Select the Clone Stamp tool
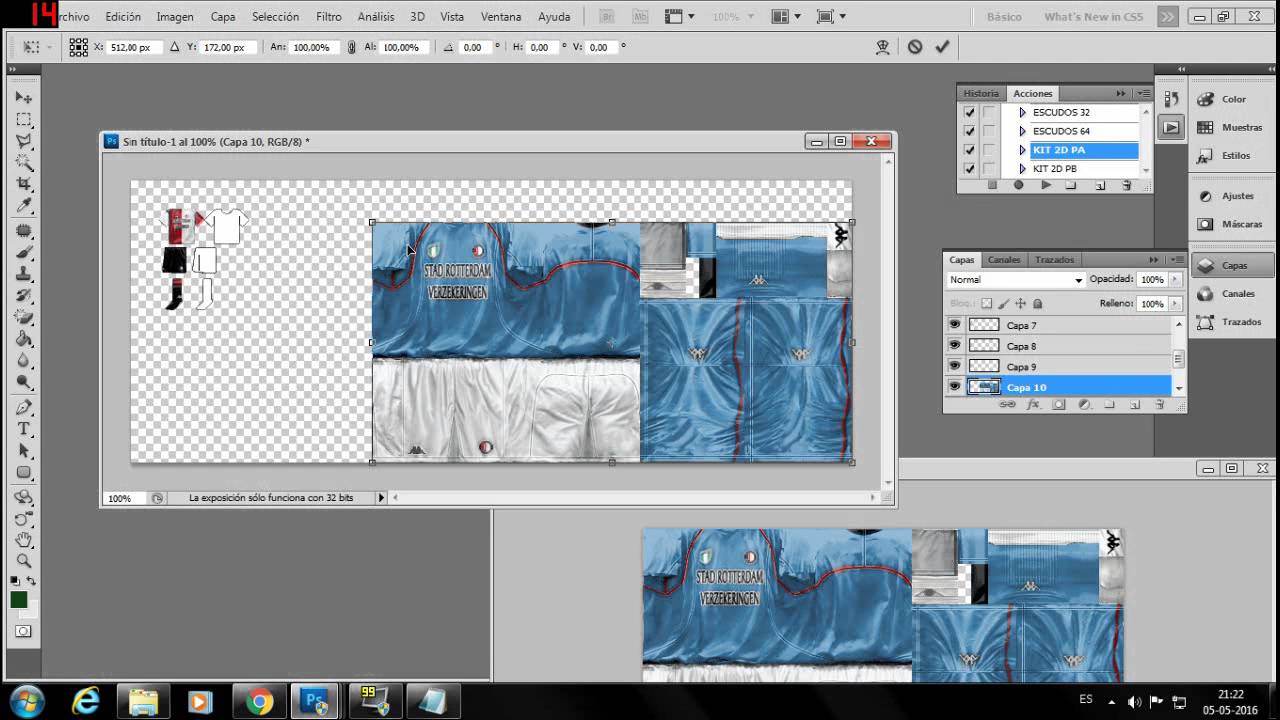 pyautogui.click(x=24, y=274)
